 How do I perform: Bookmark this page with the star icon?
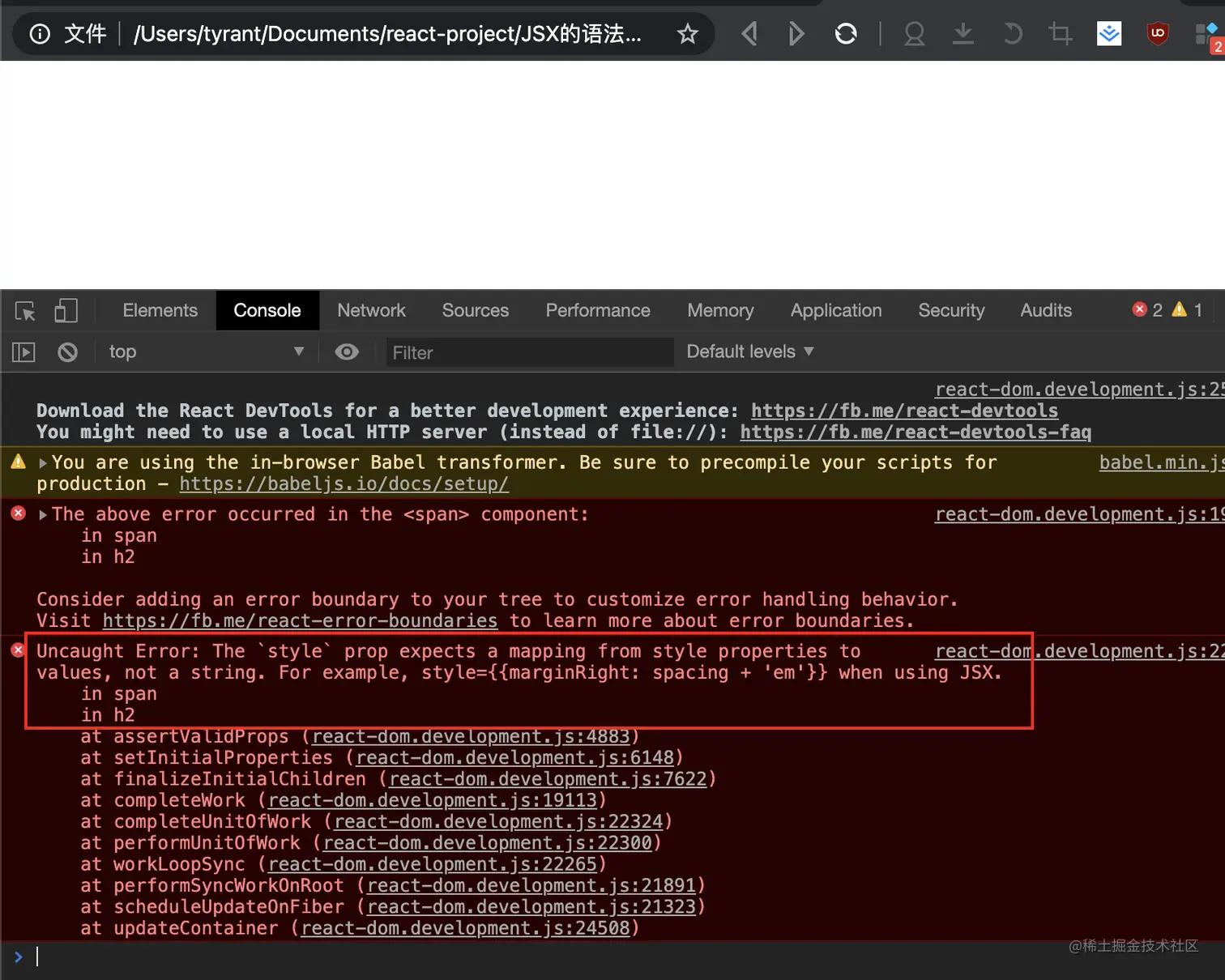coord(687,34)
